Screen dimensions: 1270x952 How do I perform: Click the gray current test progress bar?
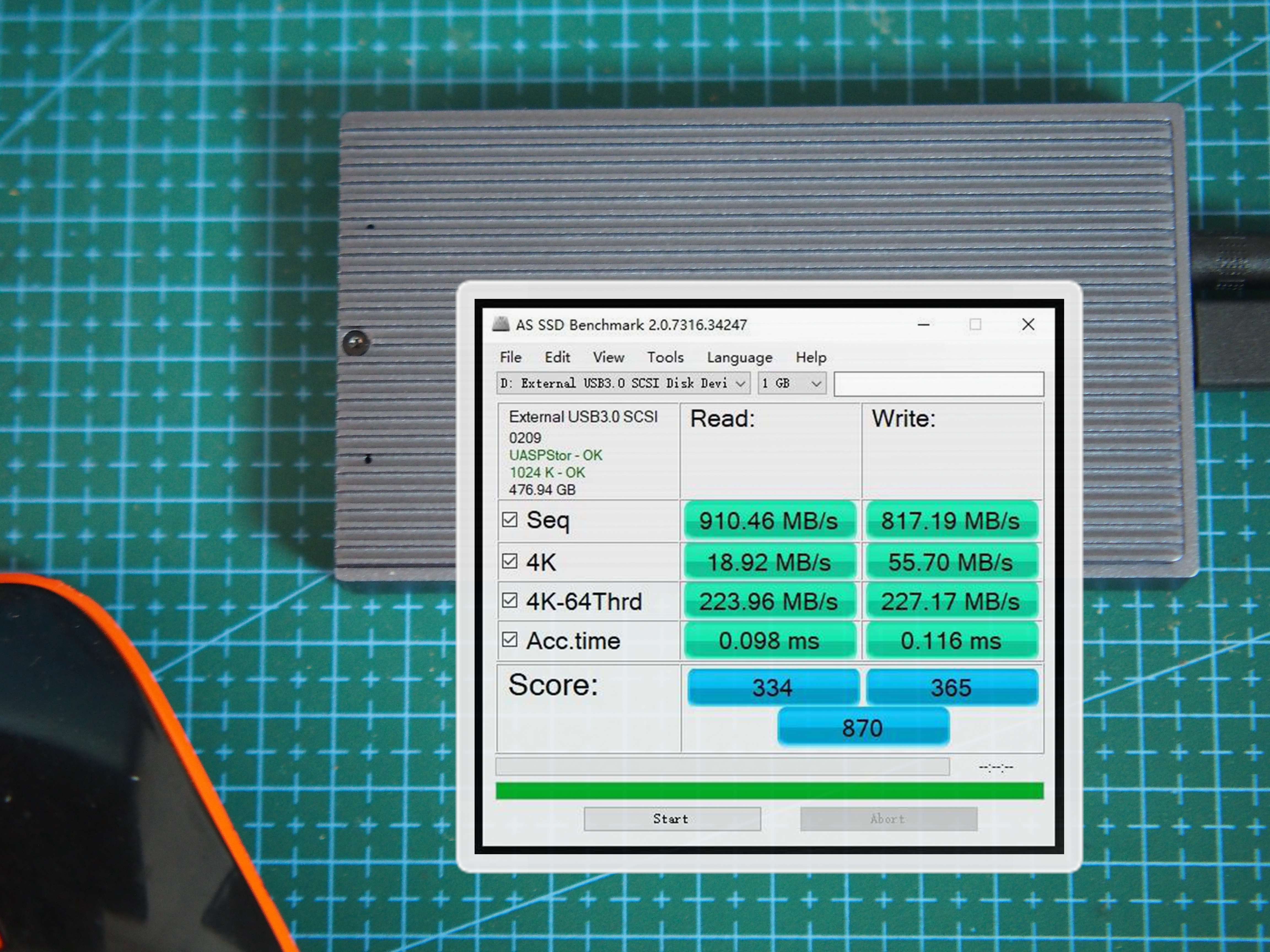(722, 766)
